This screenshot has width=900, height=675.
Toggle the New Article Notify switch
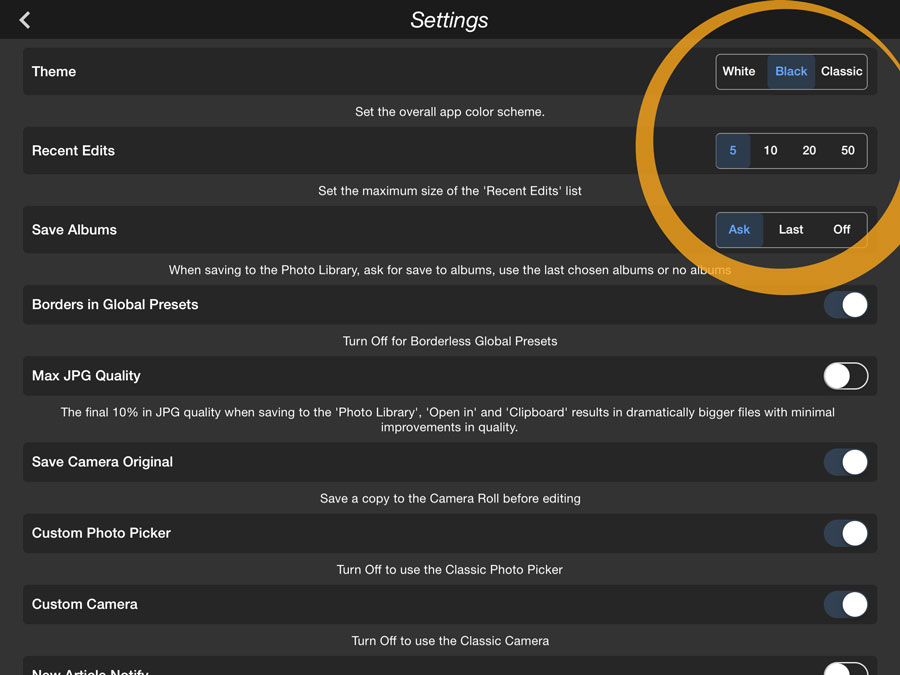[845, 669]
